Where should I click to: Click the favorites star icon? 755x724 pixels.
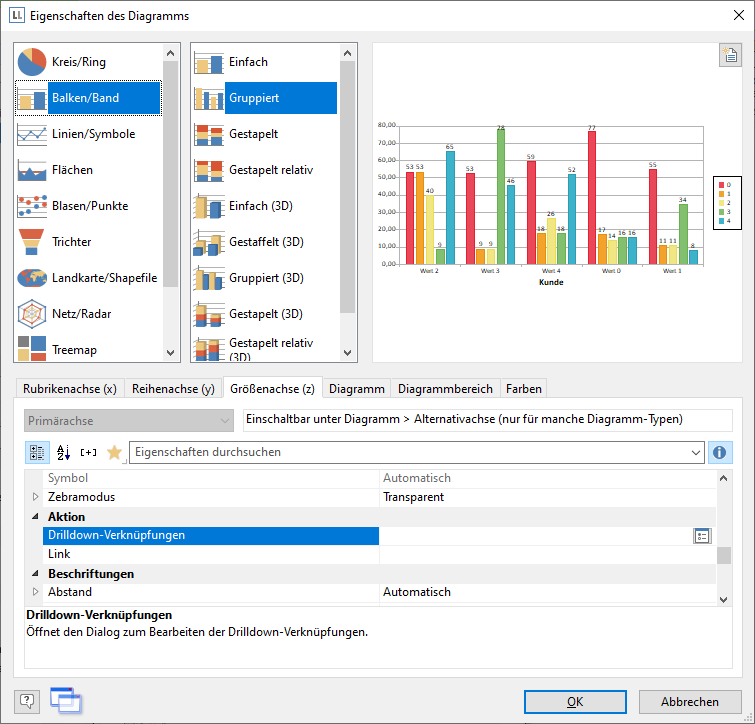point(114,452)
